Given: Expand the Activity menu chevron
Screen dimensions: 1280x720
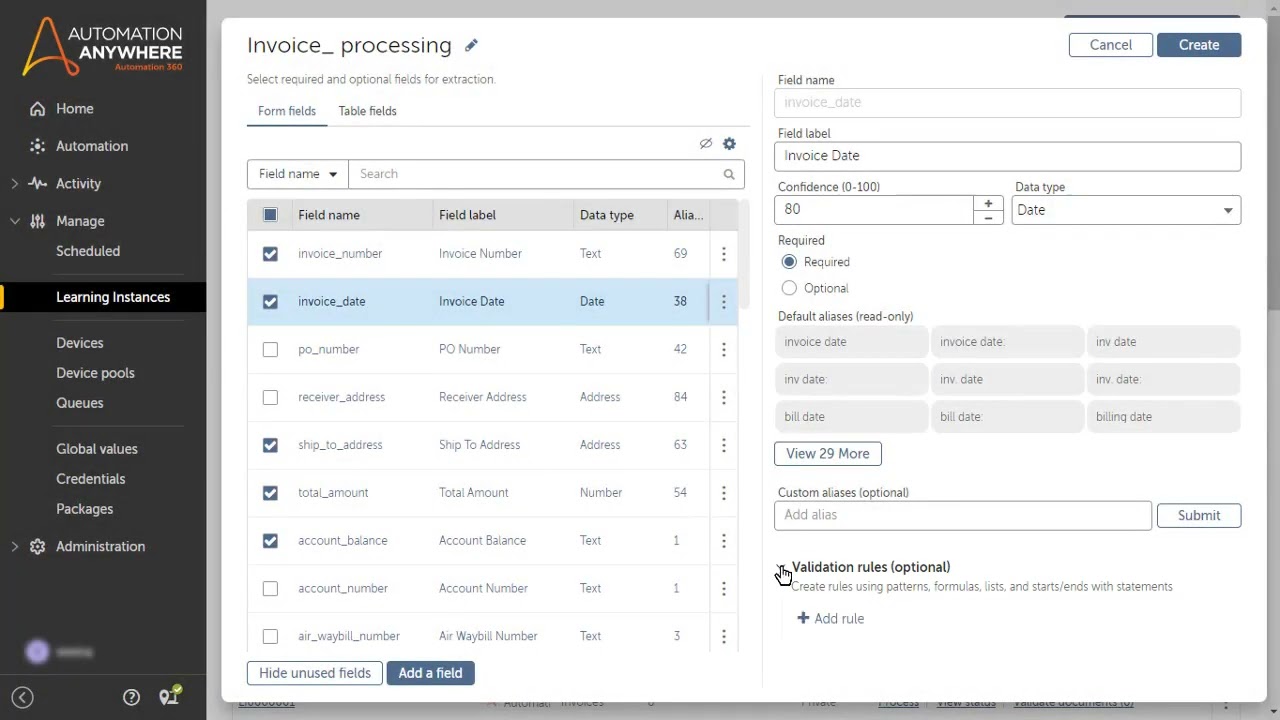Looking at the screenshot, I should (14, 184).
